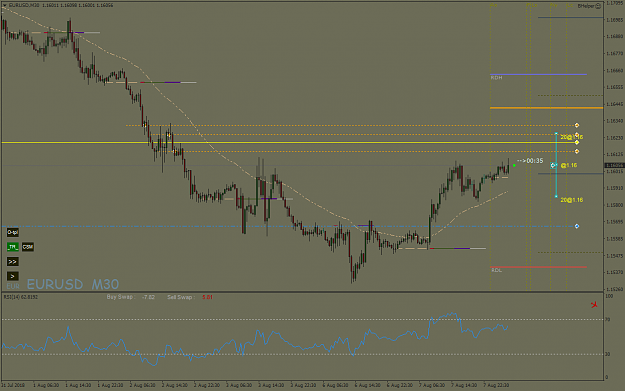This screenshot has width=625, height=391.
Task: Click the D-spl button on the chart
Action: click(13, 232)
